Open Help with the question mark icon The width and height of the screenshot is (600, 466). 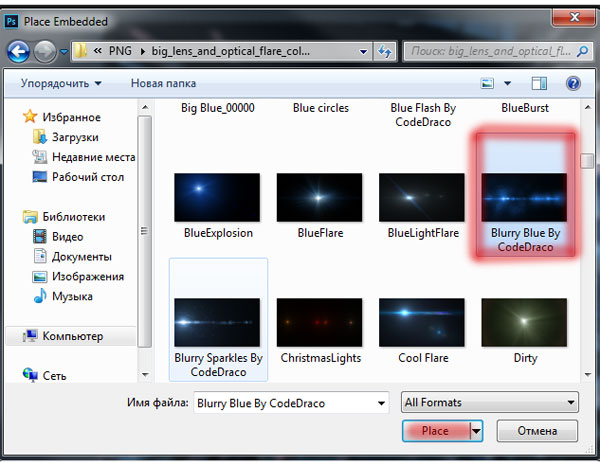573,83
